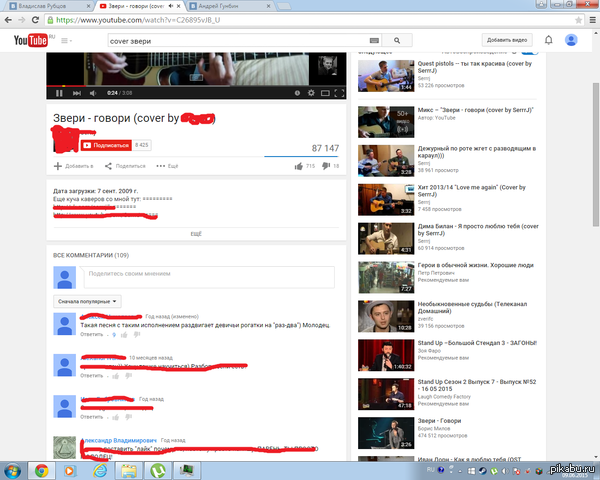Open the video annotations info icon
This screenshot has height=480, width=600.
pos(297,93)
